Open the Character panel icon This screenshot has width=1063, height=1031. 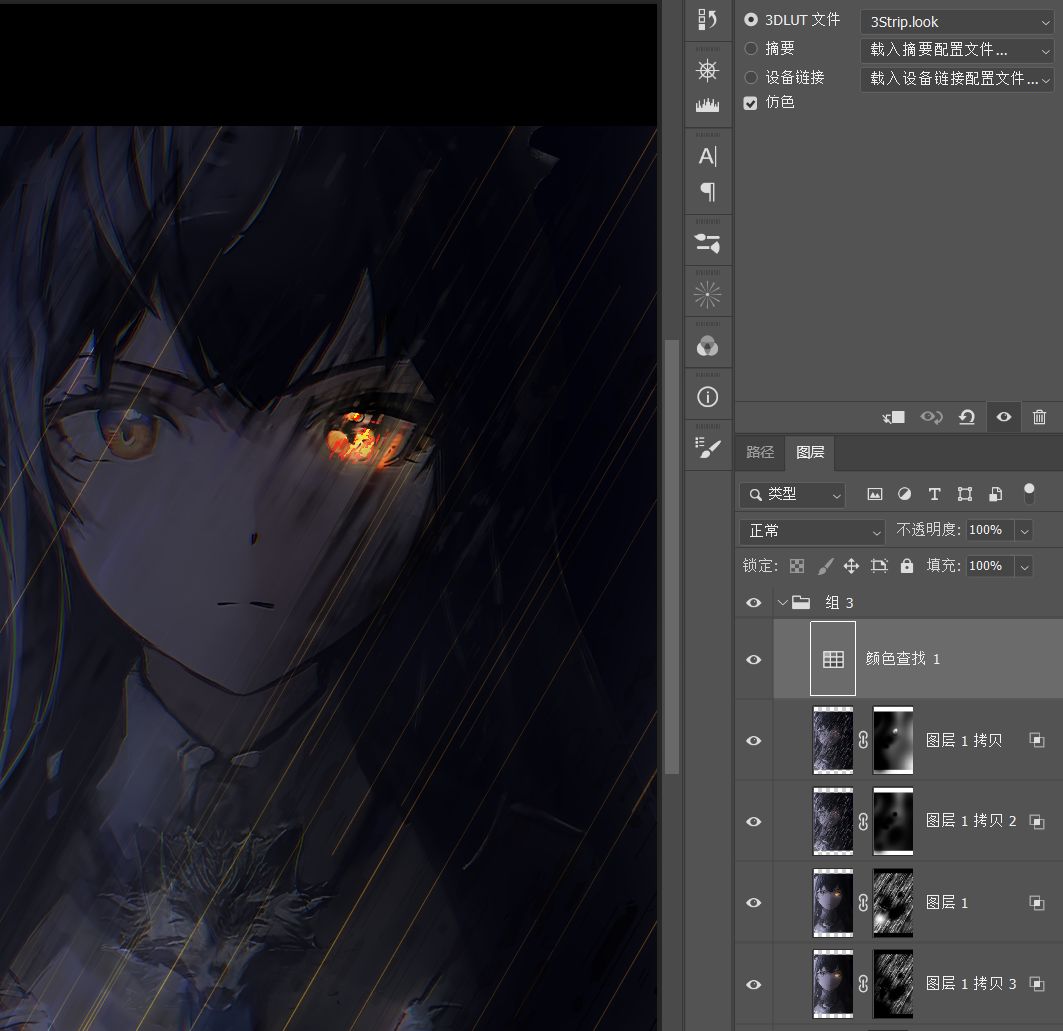[707, 157]
